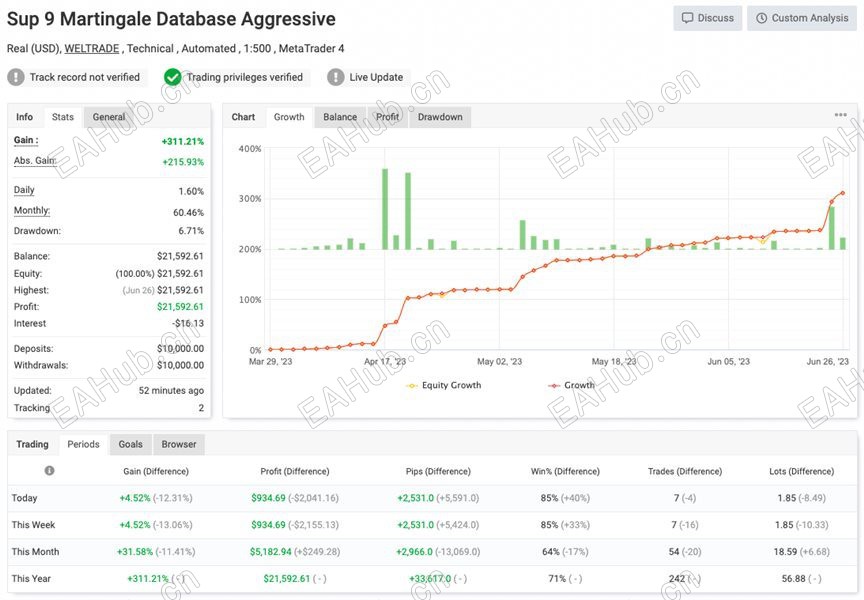Click the Gain value +311.21%
Viewport: 864px width, 600px height.
(x=183, y=142)
